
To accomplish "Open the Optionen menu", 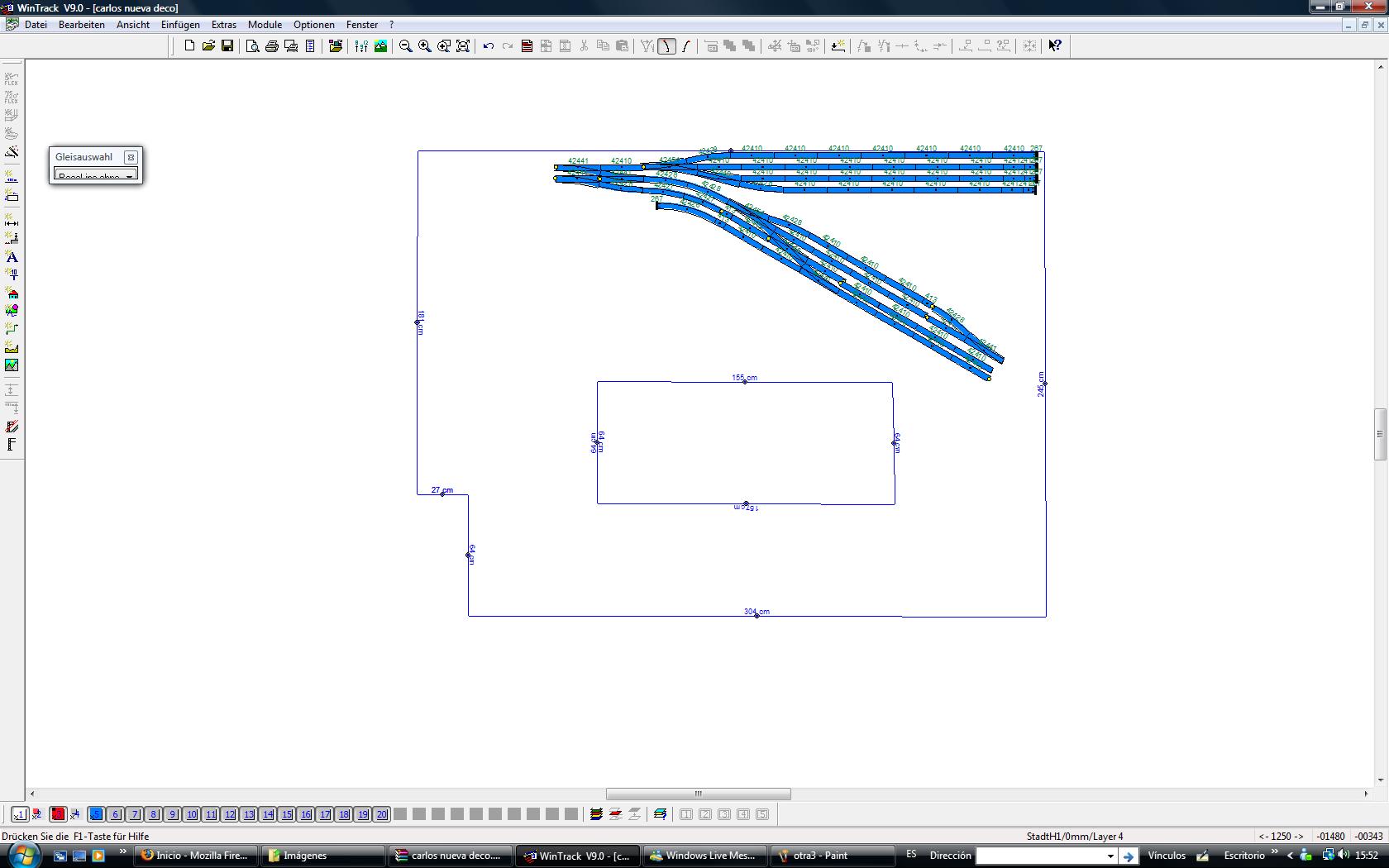I will coord(314,25).
